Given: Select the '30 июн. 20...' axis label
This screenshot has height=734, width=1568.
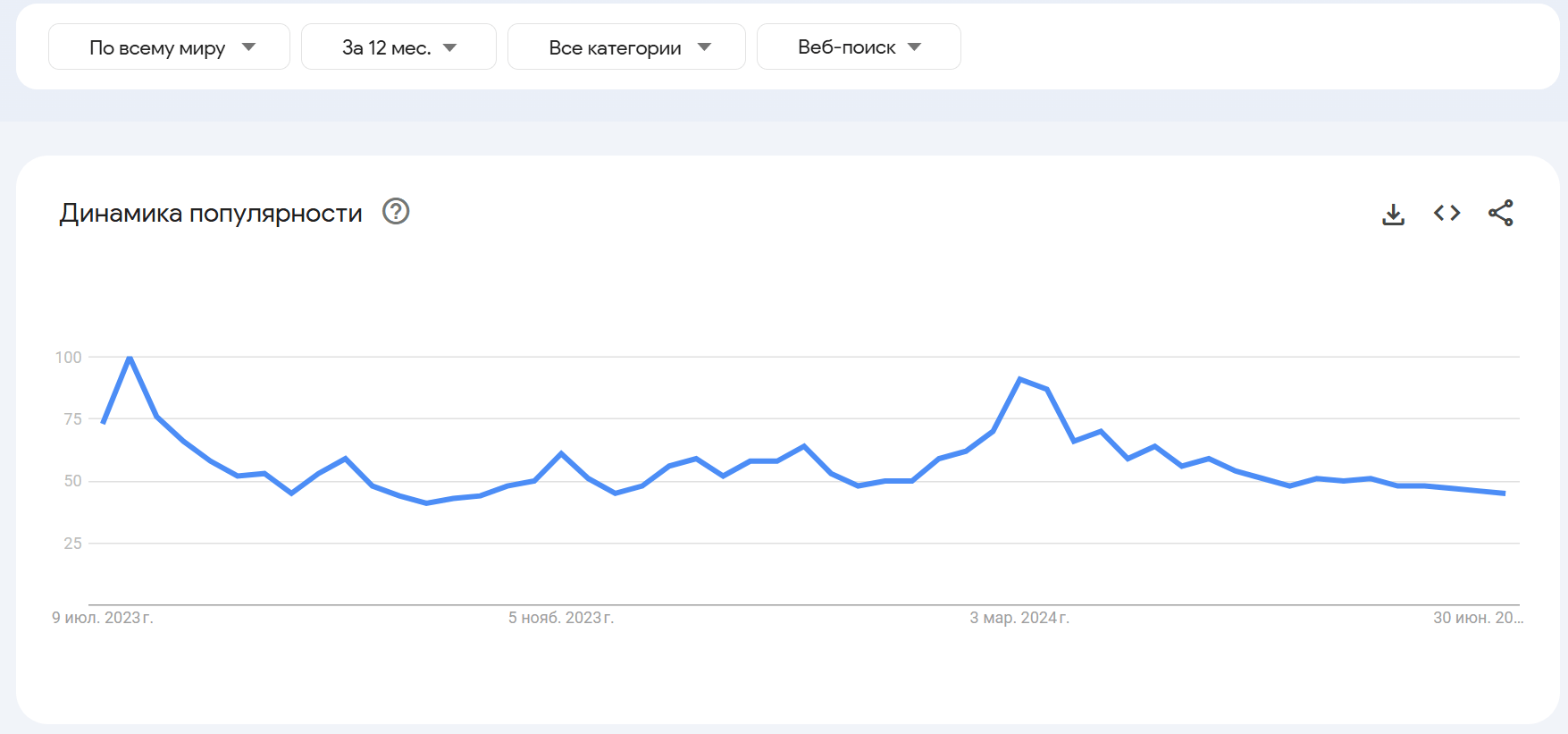Looking at the screenshot, I should pyautogui.click(x=1478, y=618).
